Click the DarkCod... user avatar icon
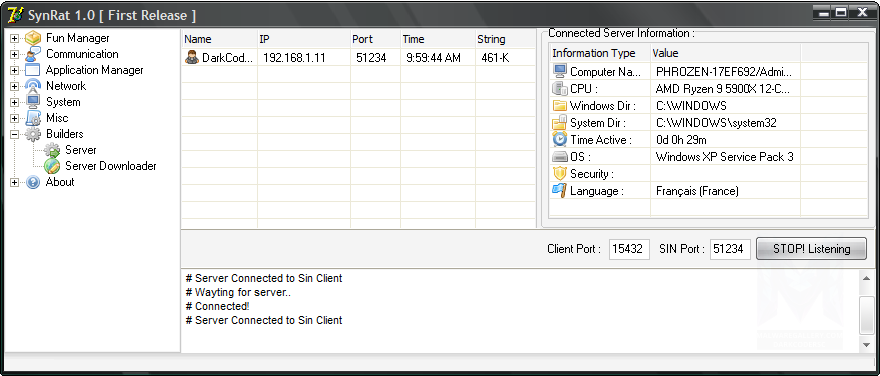This screenshot has width=880, height=376. pyautogui.click(x=192, y=57)
